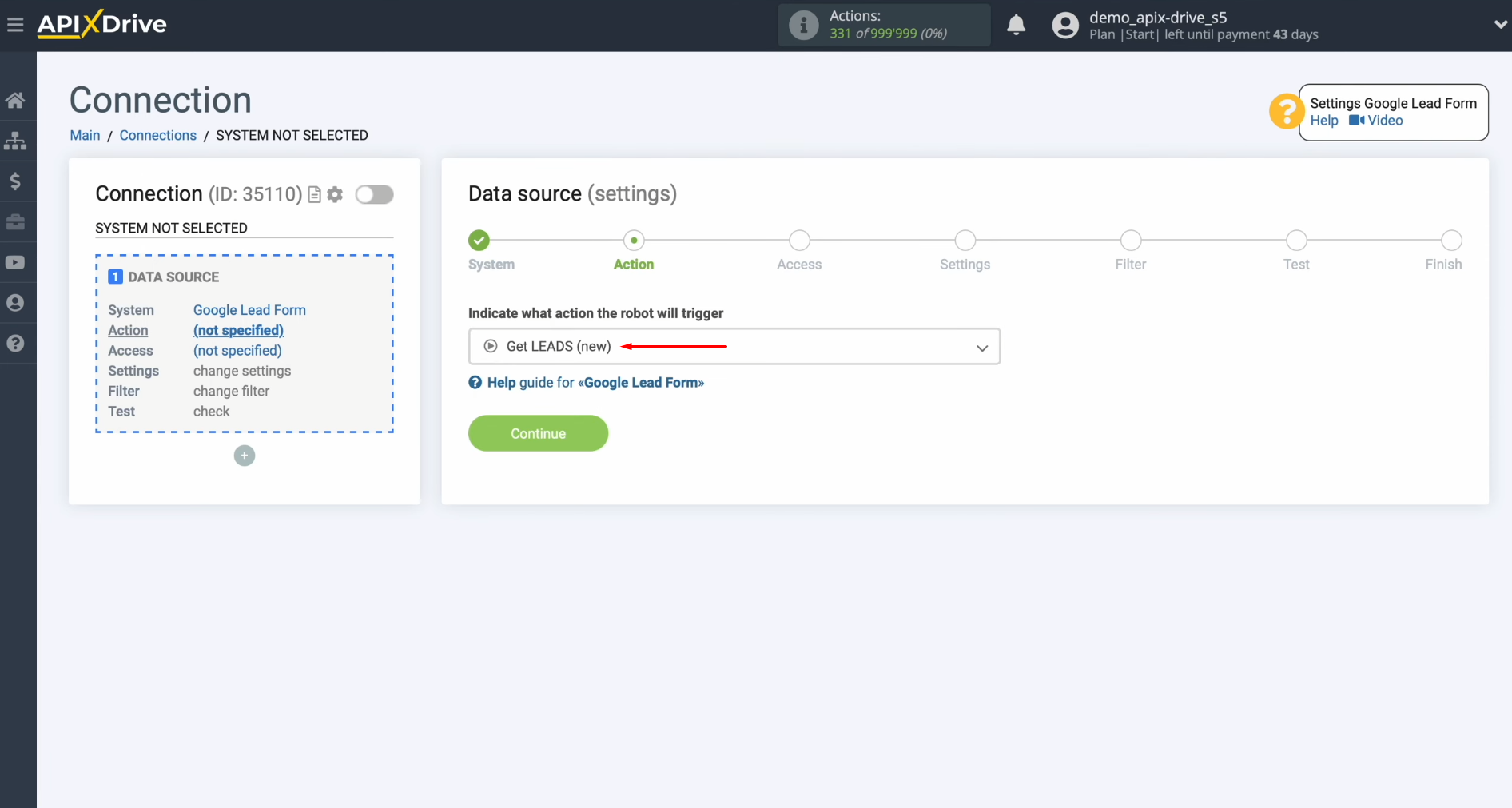The width and height of the screenshot is (1512, 808).
Task: Open the payments dollar icon in sidebar
Action: [x=16, y=181]
